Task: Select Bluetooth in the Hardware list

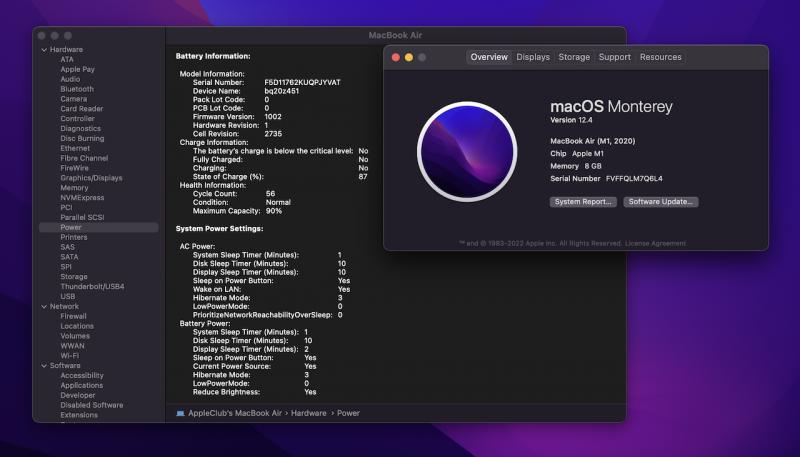Action: pyautogui.click(x=77, y=89)
